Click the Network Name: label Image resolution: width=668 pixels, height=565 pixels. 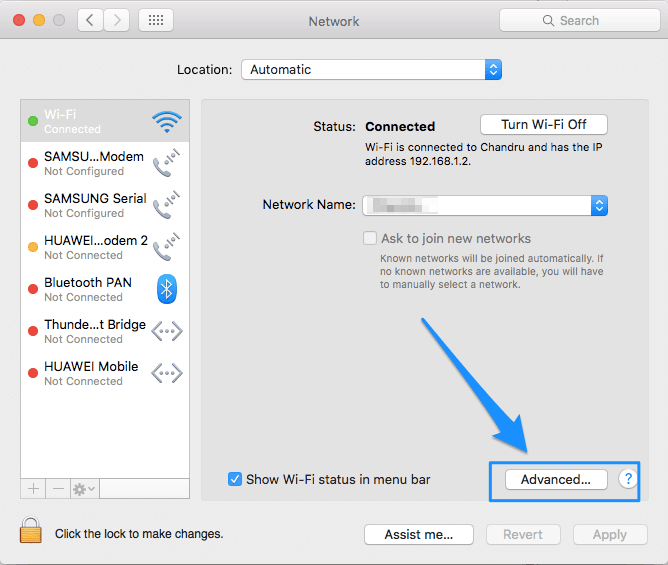309,205
